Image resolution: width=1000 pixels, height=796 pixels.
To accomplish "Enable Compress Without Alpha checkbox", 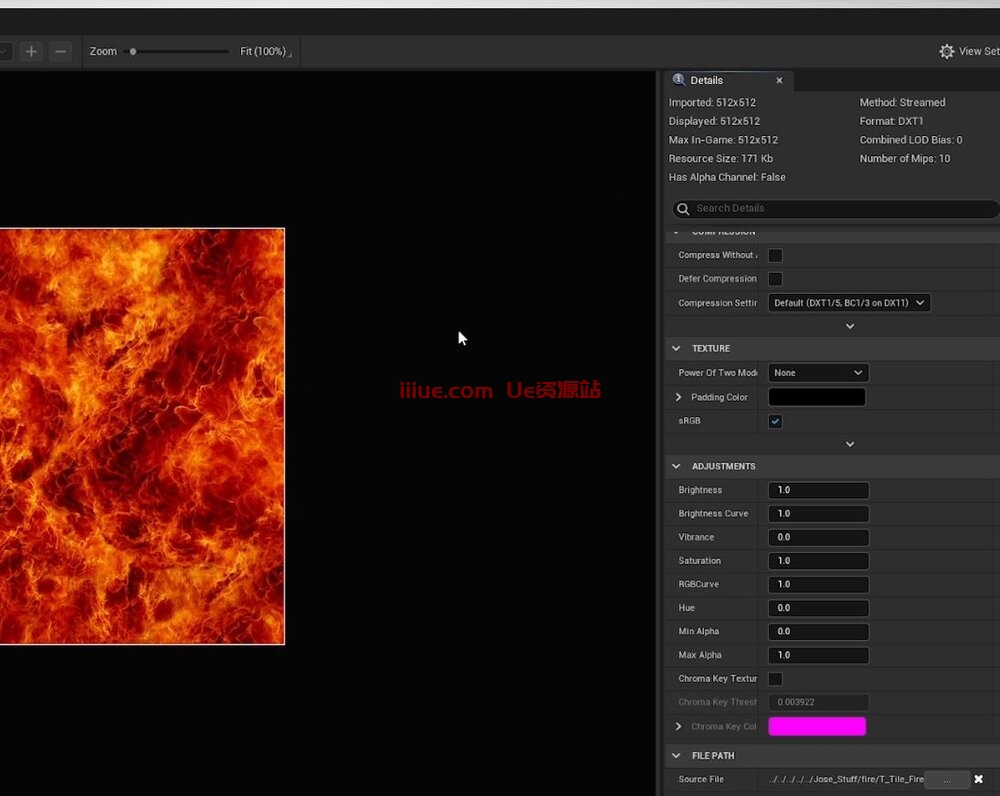I will click(775, 255).
